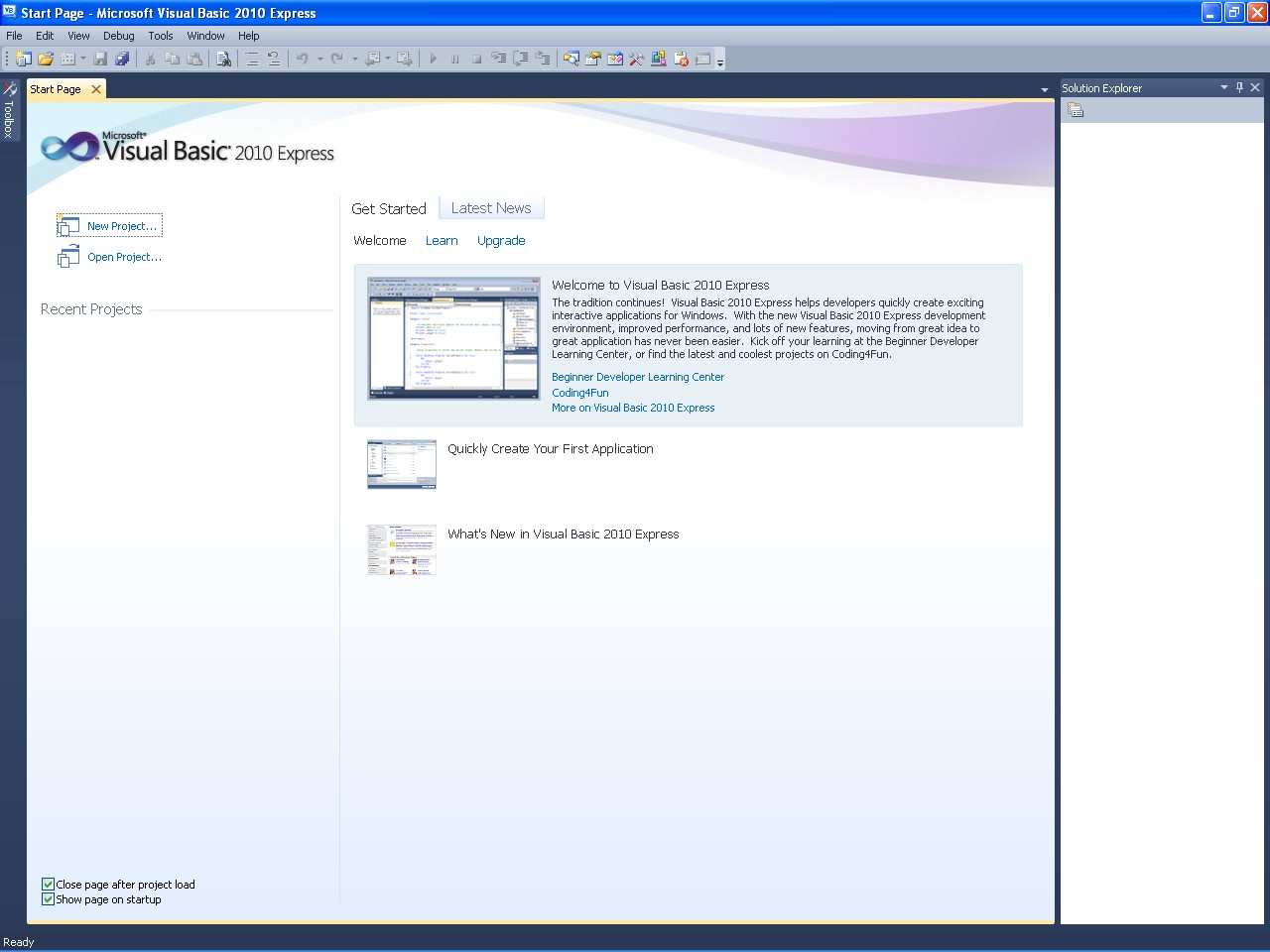Click the Add New Item toolbar icon
This screenshot has height=952, width=1270.
coord(67,59)
